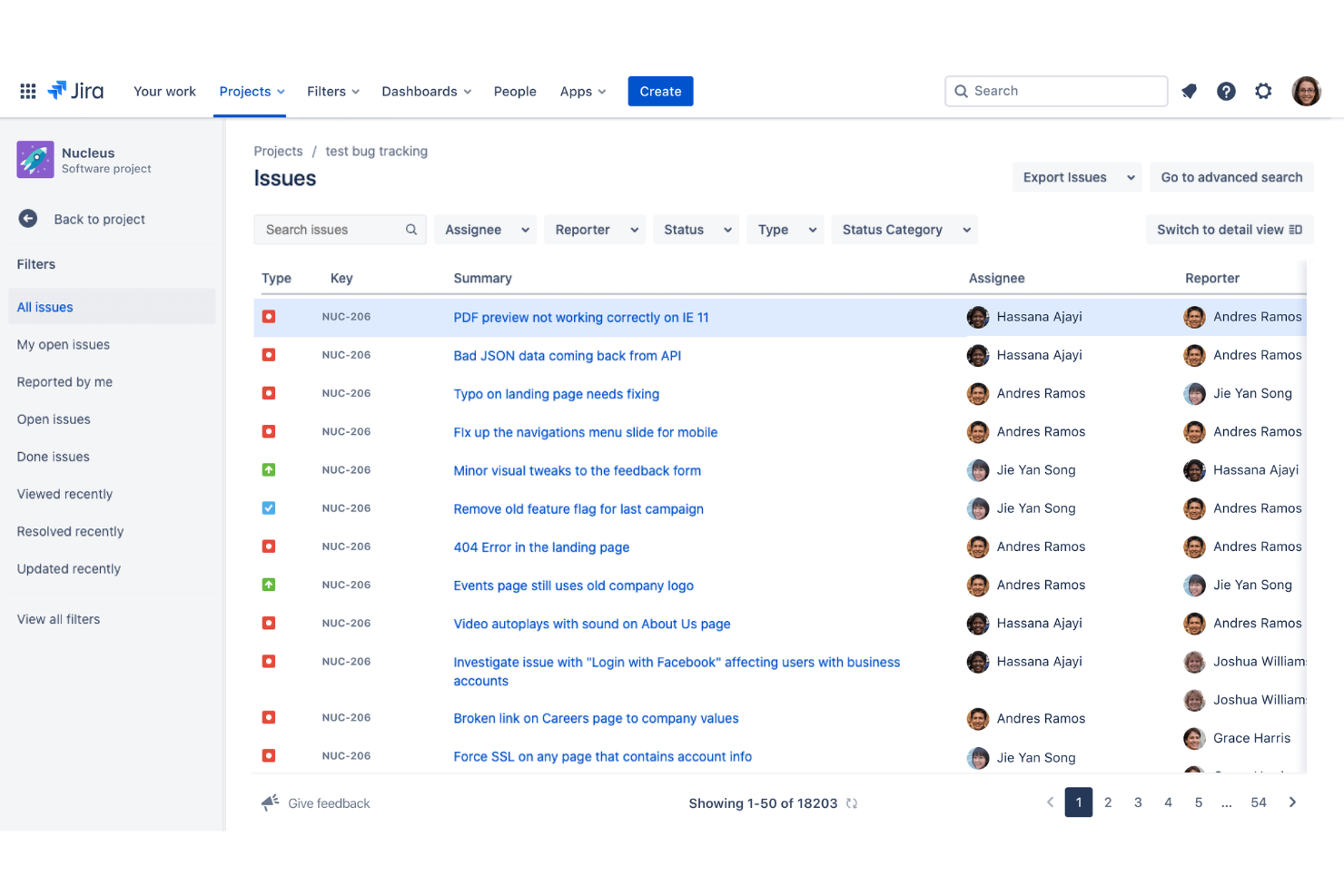Click the Jira logo

click(x=76, y=91)
